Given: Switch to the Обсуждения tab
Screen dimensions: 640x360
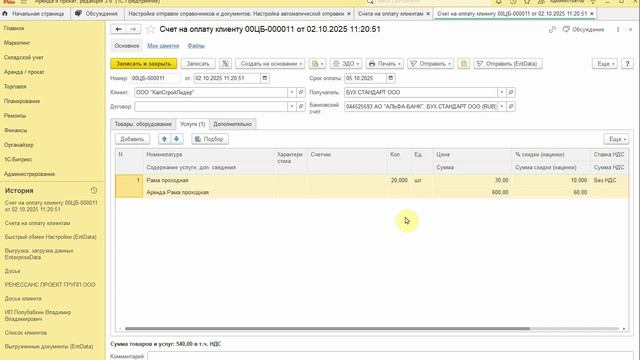Looking at the screenshot, I should (97, 13).
